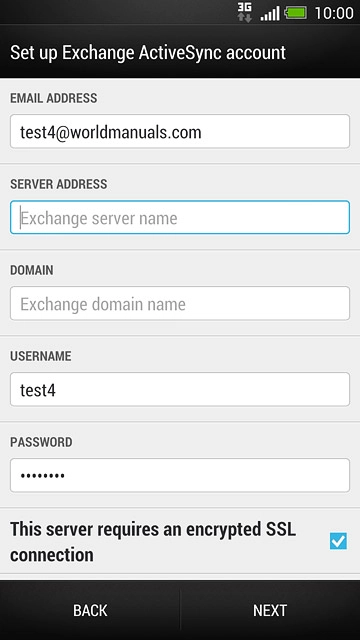This screenshot has width=360, height=640.
Task: Tap the 10:00 clock in status bar
Action: point(334,13)
